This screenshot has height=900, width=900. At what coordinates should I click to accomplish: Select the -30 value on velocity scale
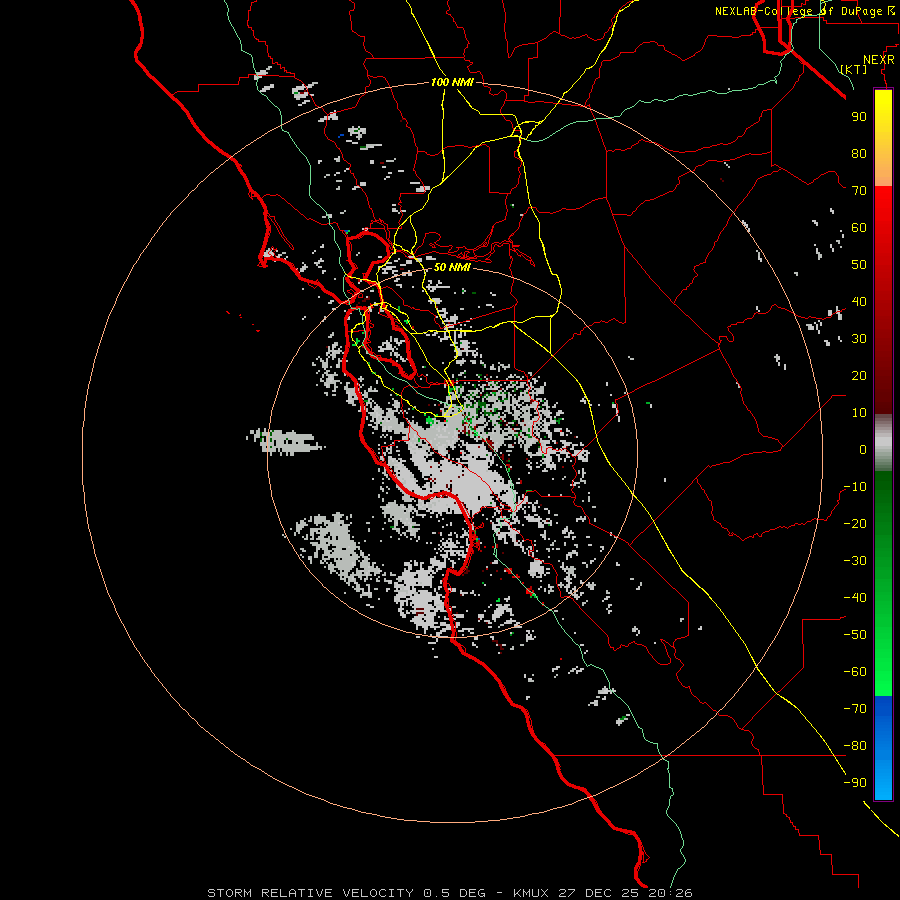point(855,561)
